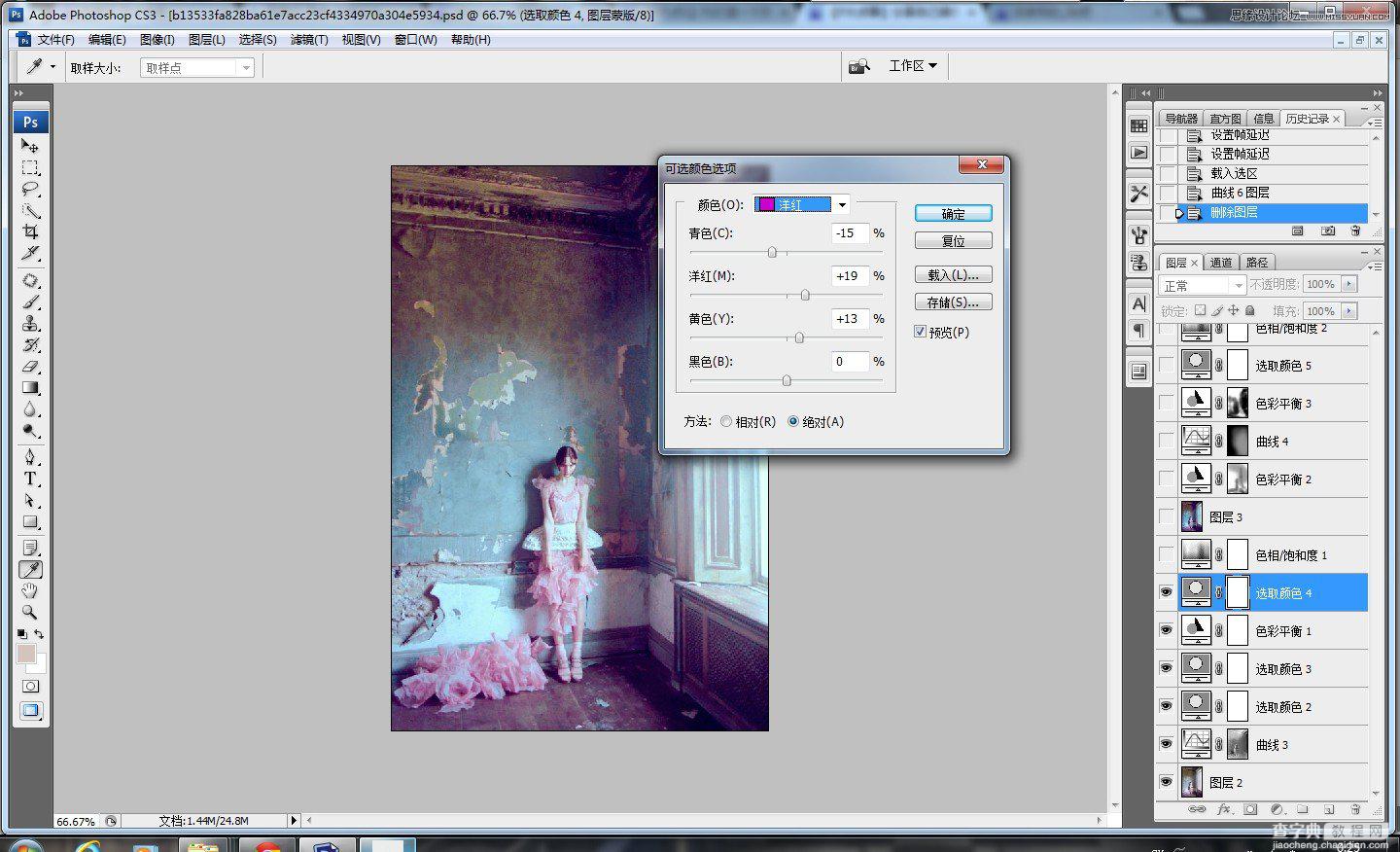
Task: Select the 相对(R) method radio button
Action: [726, 422]
